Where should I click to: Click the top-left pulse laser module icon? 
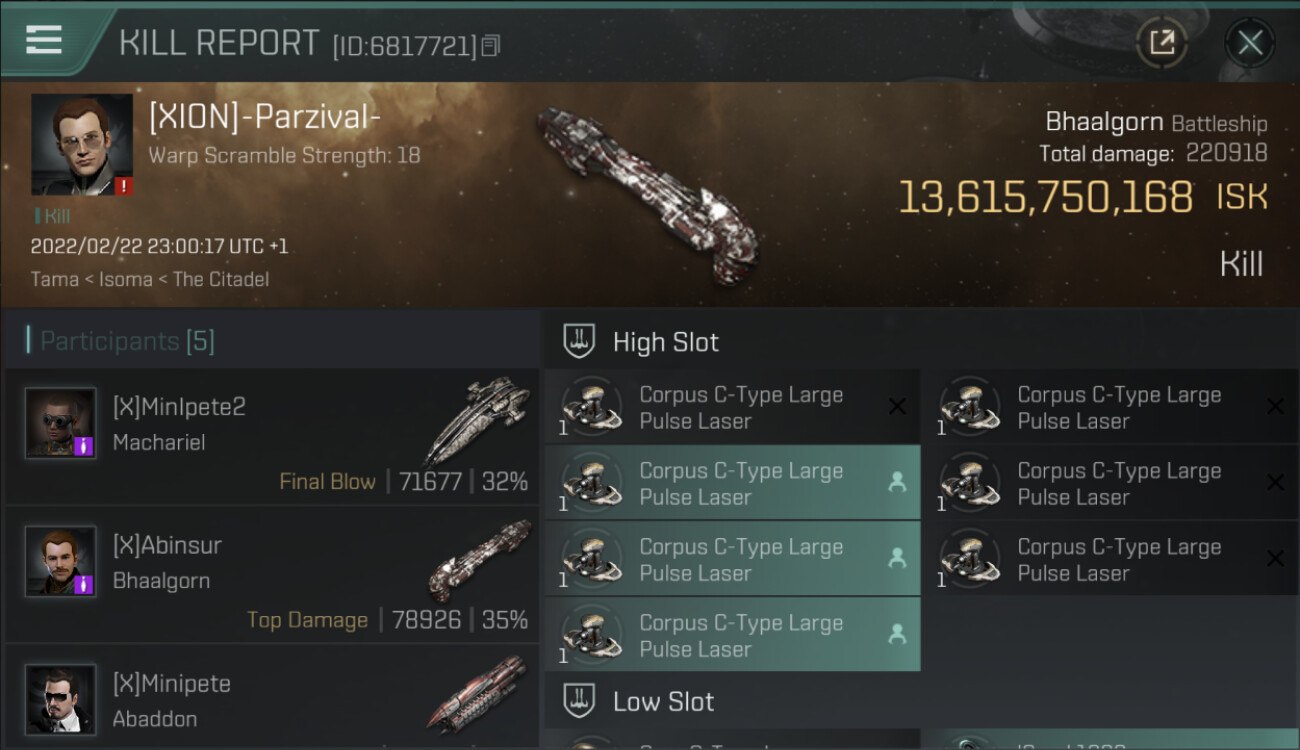click(590, 406)
